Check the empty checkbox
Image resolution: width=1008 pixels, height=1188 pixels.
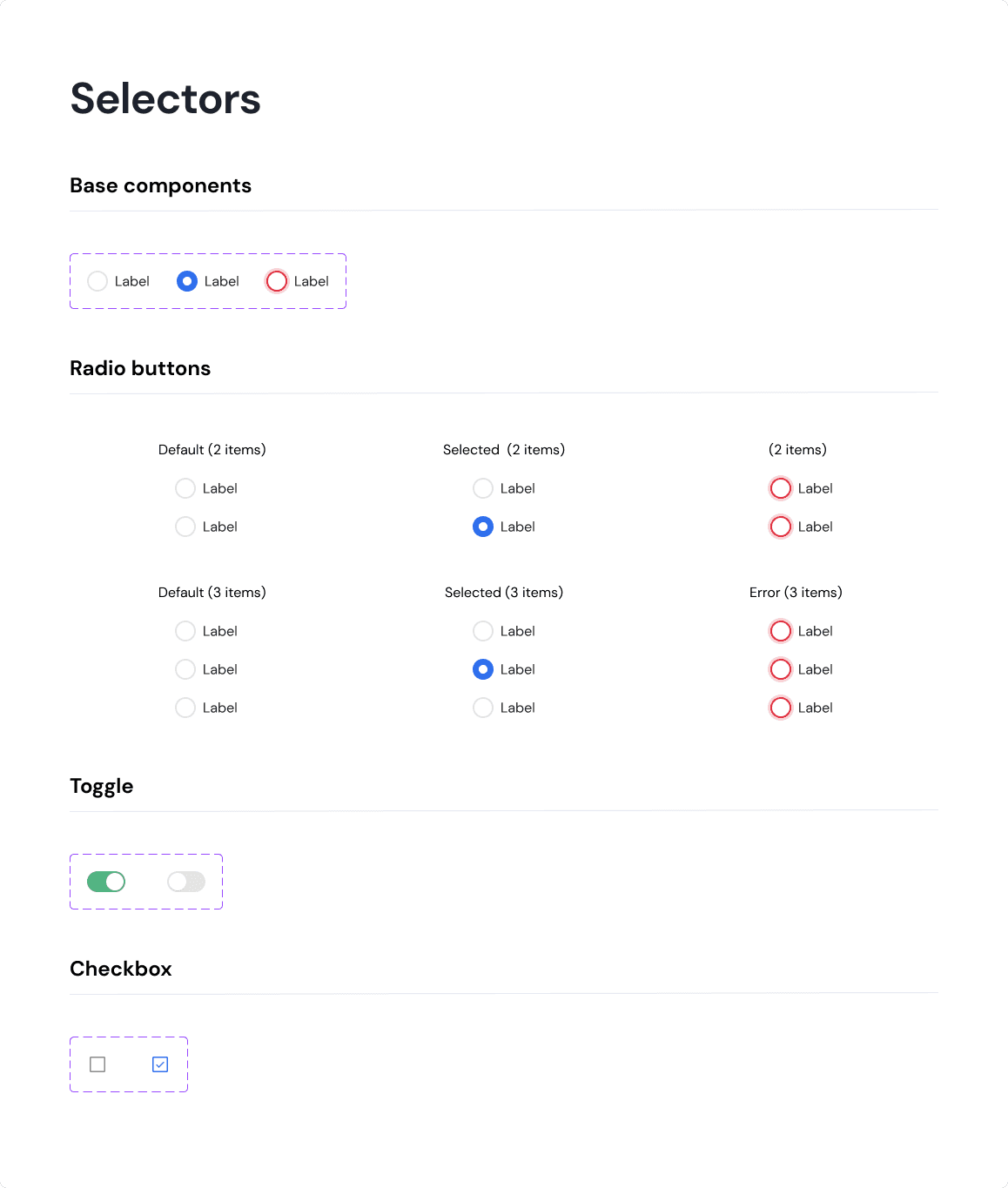point(97,1064)
